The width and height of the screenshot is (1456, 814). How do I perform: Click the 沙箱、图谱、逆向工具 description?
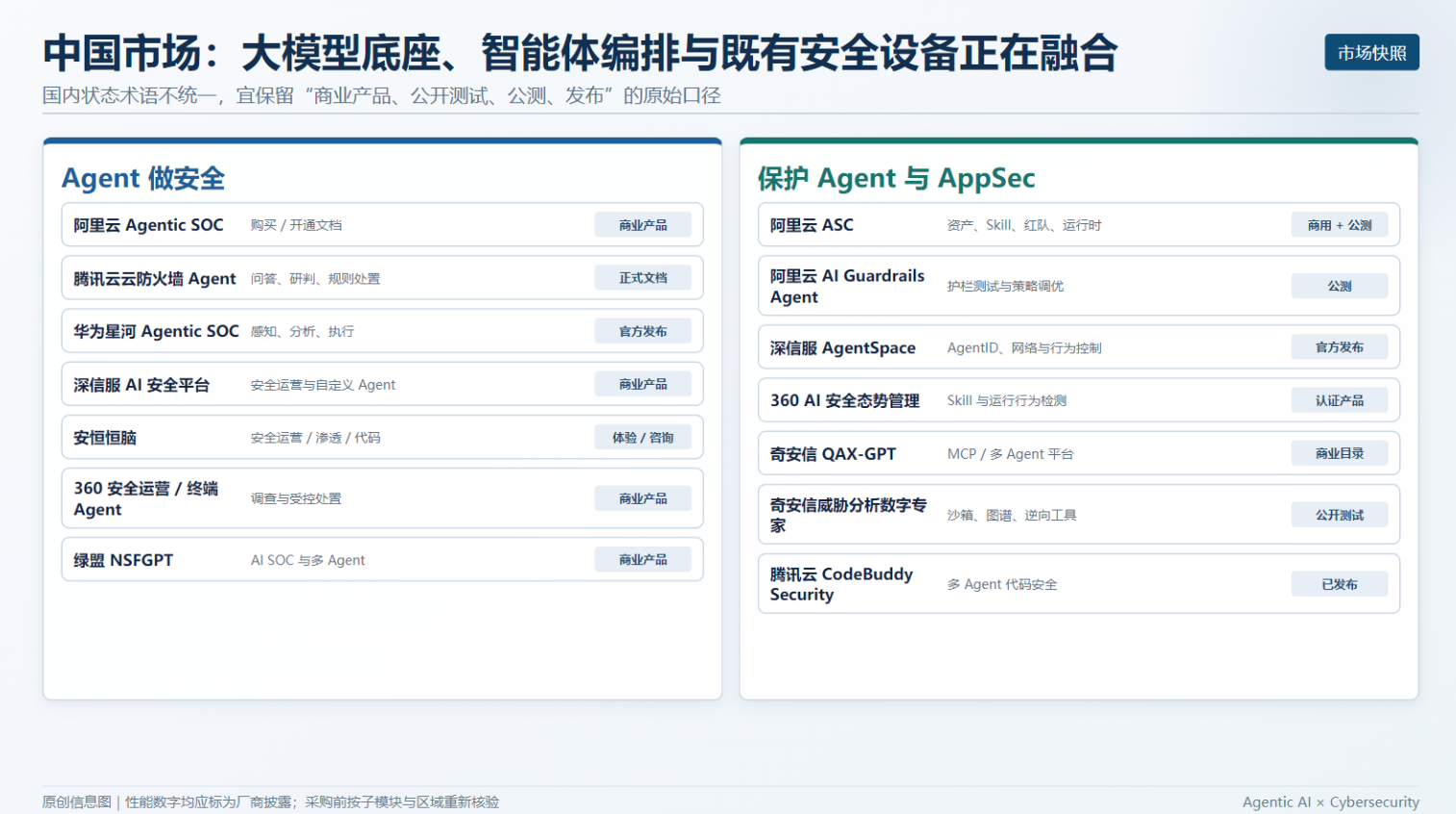pyautogui.click(x=1012, y=515)
